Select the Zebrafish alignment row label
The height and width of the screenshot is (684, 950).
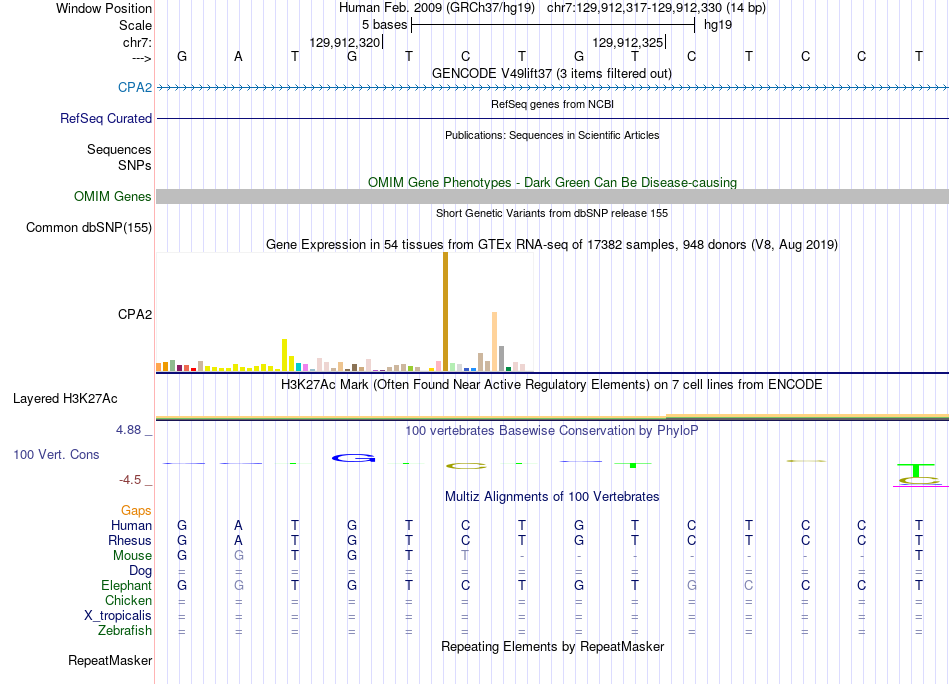125,631
